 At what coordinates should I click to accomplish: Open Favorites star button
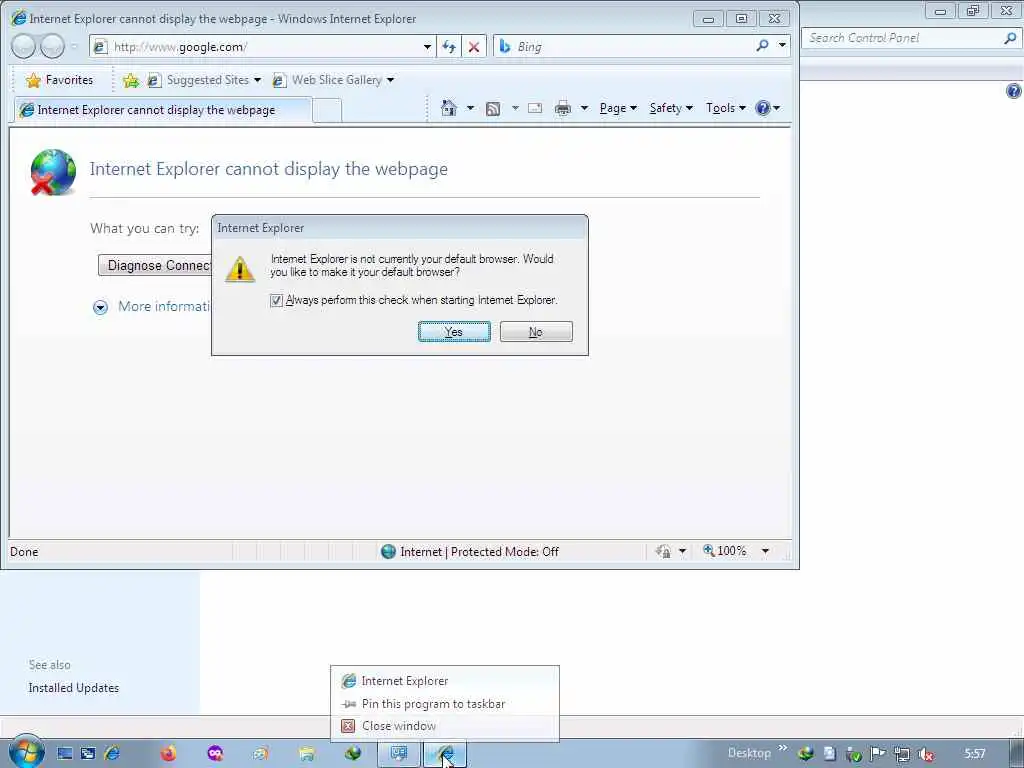(59, 80)
